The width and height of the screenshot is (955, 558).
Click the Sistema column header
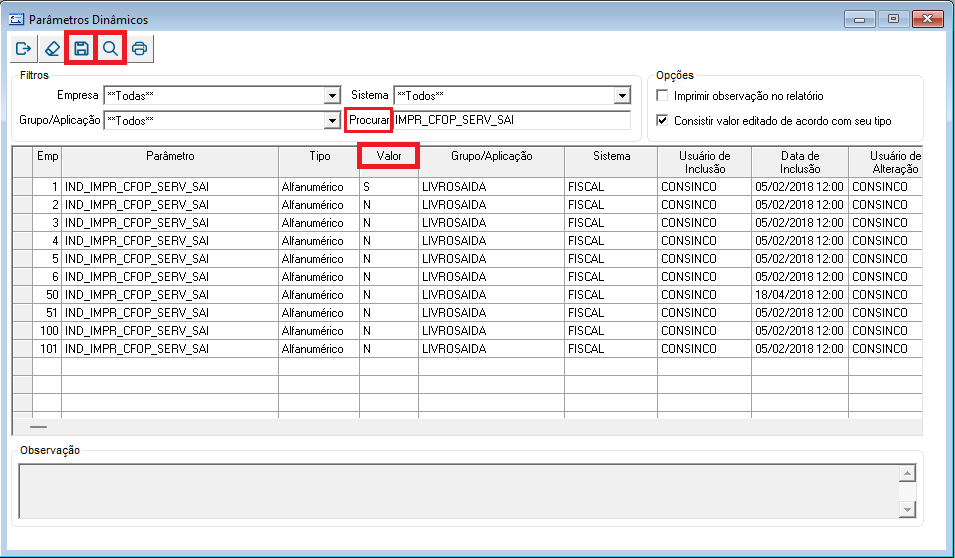(x=611, y=162)
